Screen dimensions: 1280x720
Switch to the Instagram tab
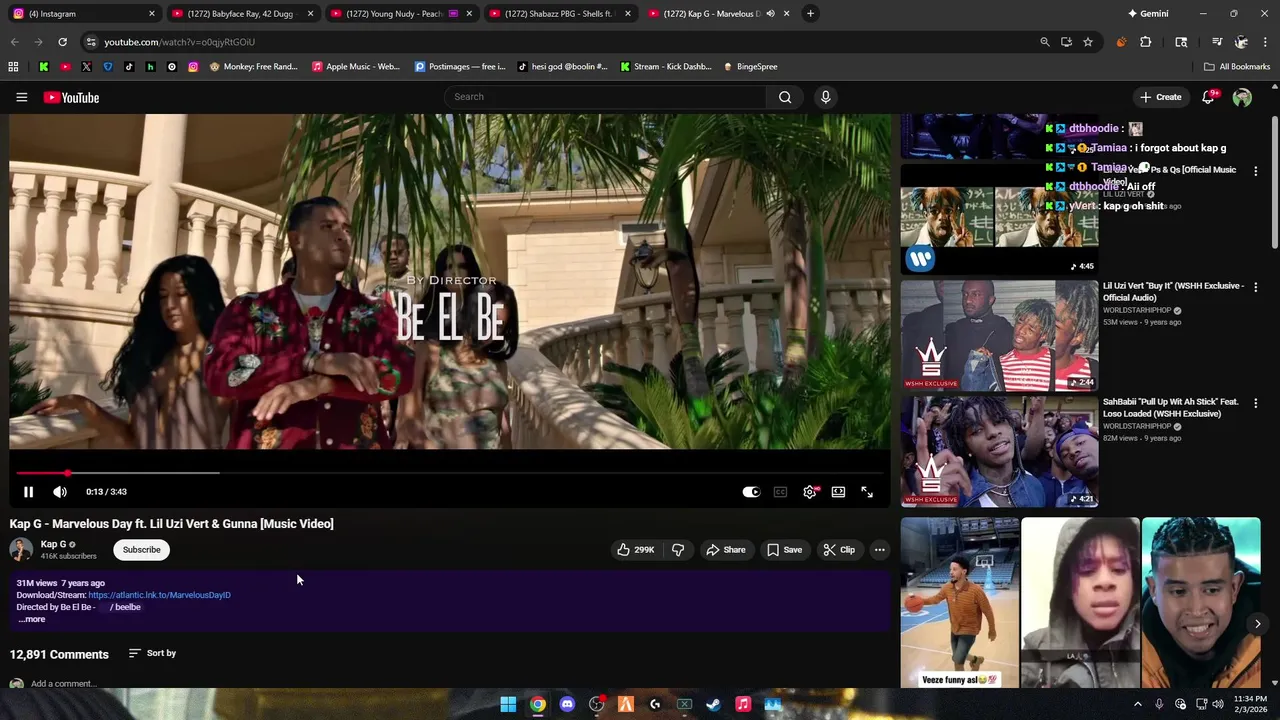click(x=85, y=14)
